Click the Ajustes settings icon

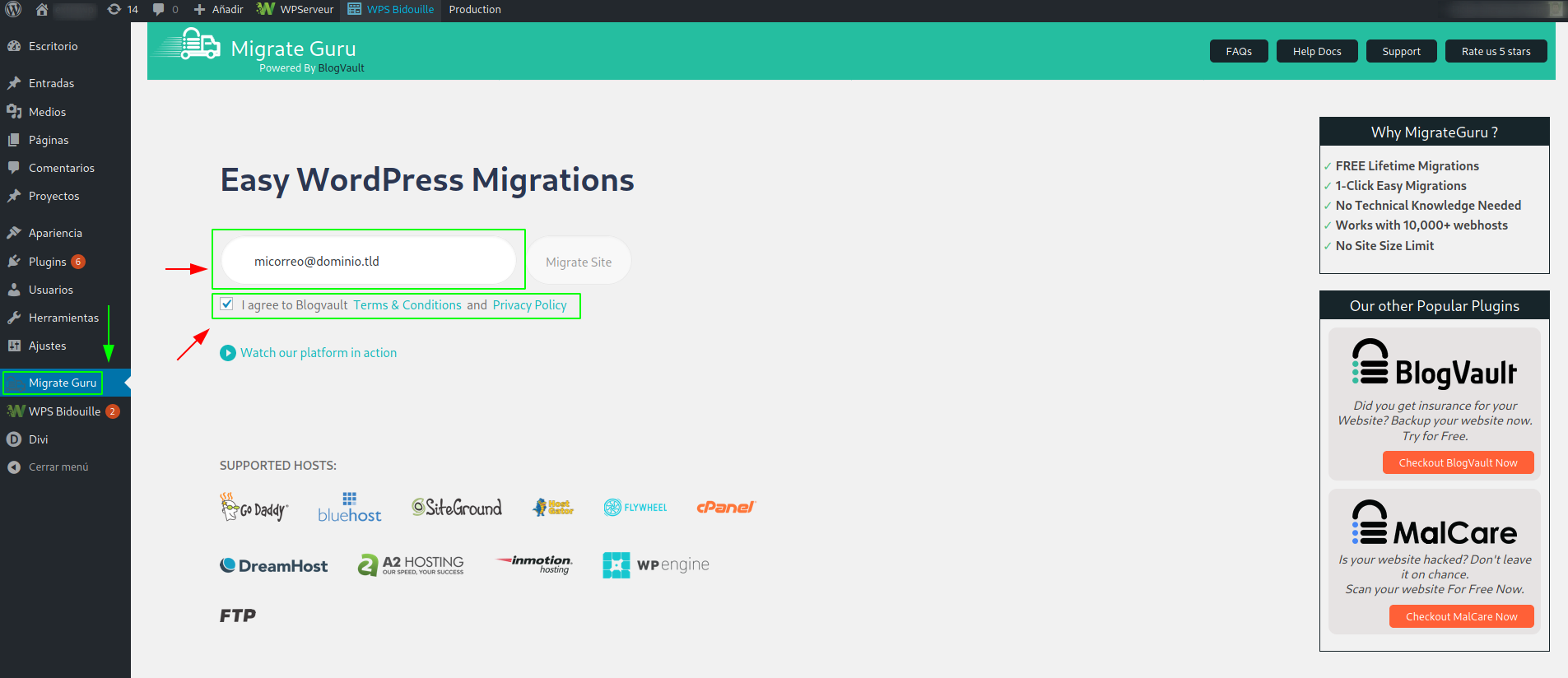[14, 346]
